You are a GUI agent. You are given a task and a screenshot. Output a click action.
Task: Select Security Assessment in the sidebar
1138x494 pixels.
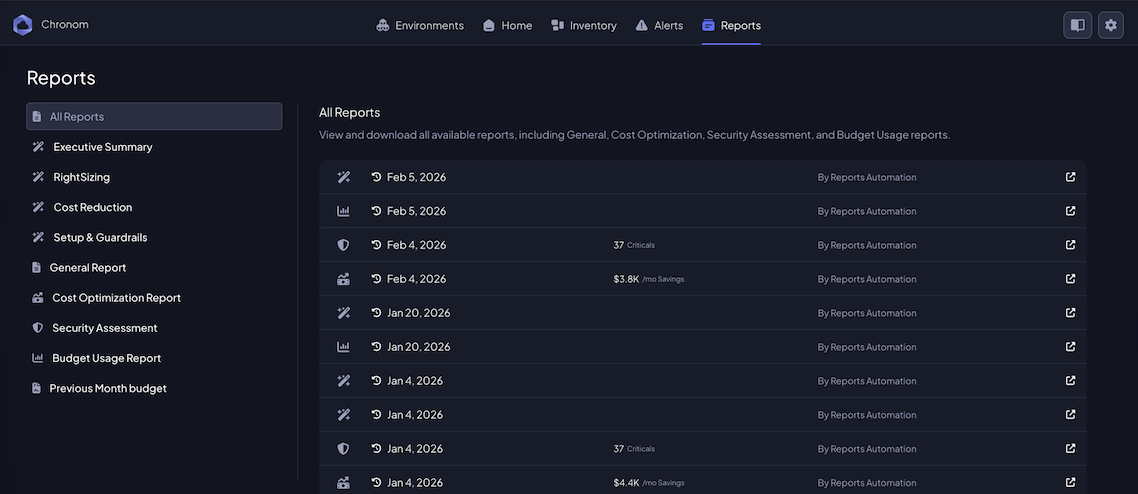click(x=105, y=328)
